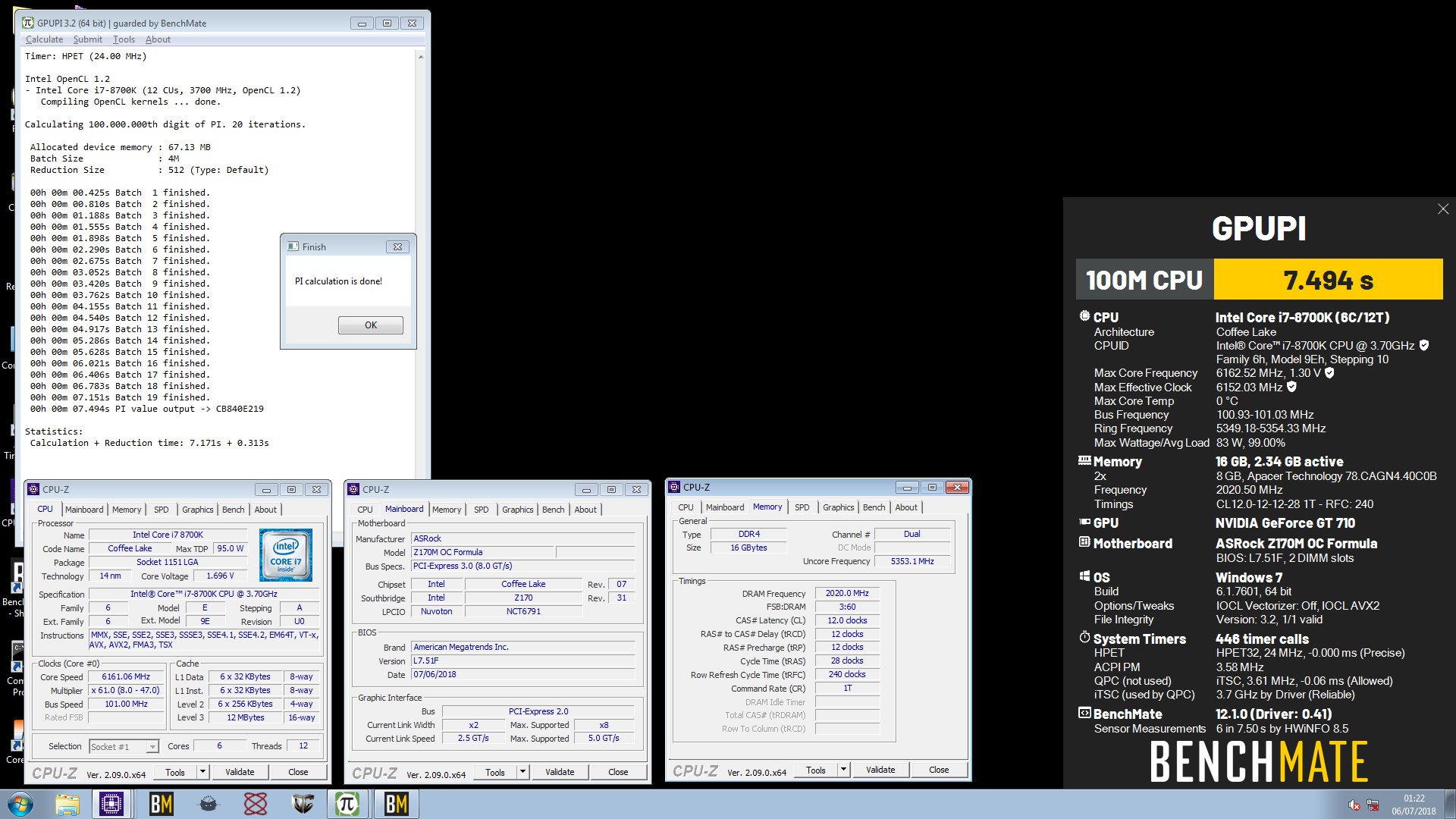Click Intel Core i7 logo in CPU-Z

click(286, 555)
